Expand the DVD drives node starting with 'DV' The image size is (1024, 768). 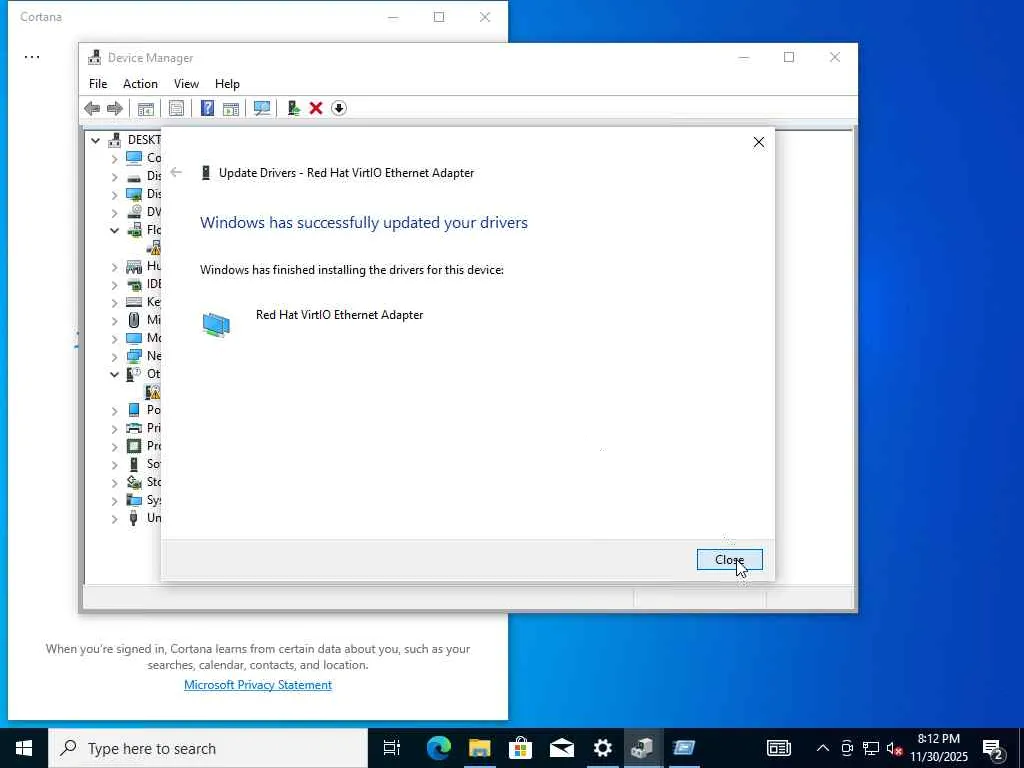coord(114,212)
